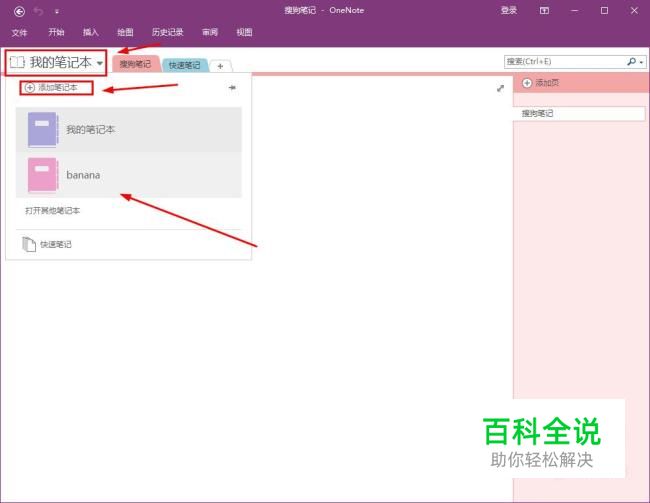Open the 视图 ribbon tab
650x503 pixels.
point(244,32)
